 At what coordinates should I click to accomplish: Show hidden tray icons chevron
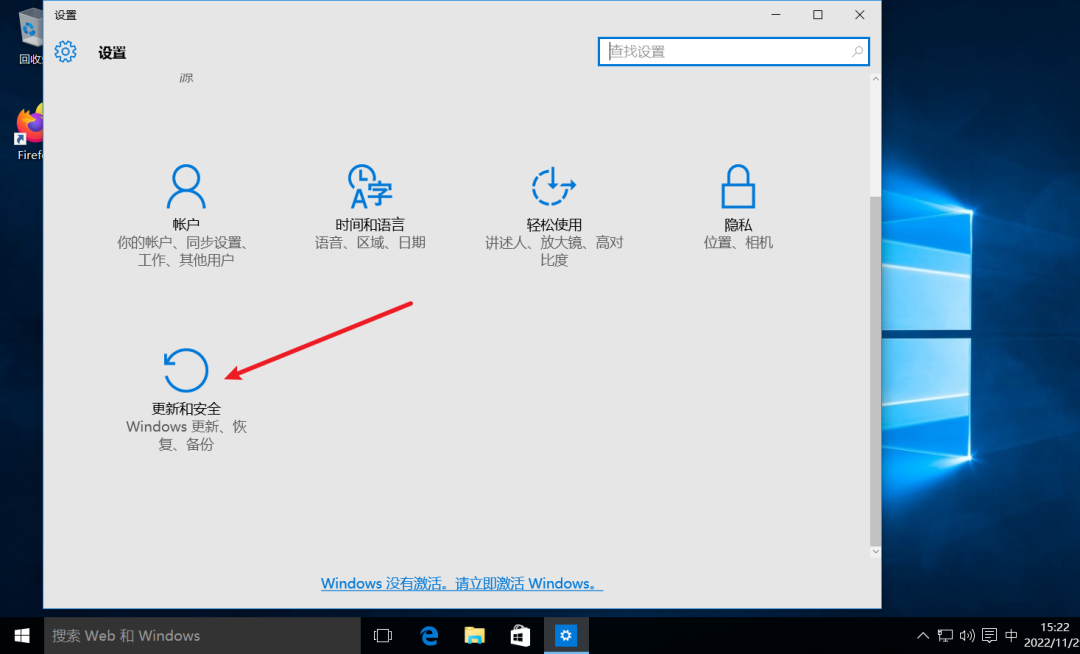(923, 635)
